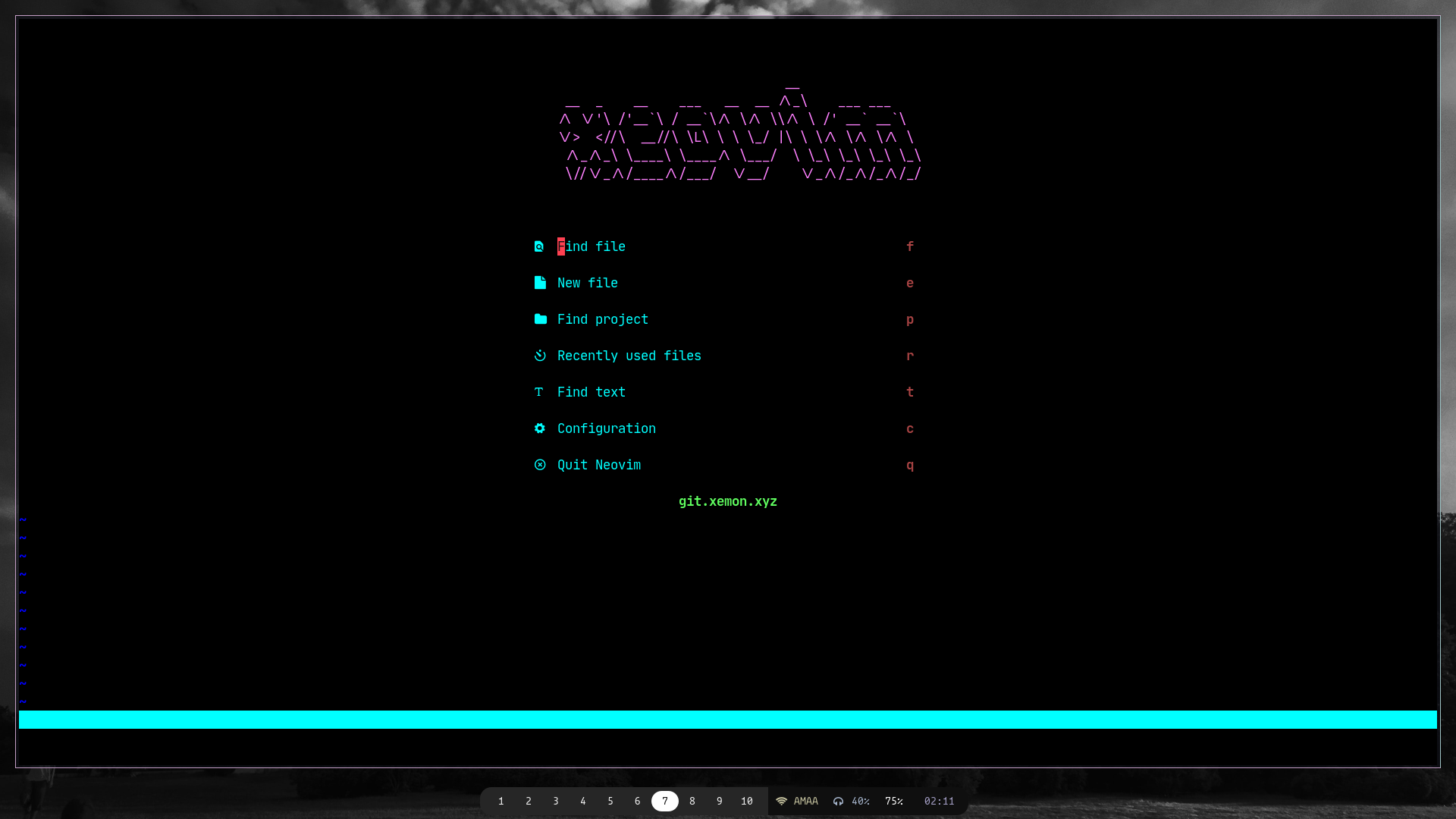This screenshot has width=1456, height=819.
Task: Click the 02:11 clock
Action: tap(939, 802)
